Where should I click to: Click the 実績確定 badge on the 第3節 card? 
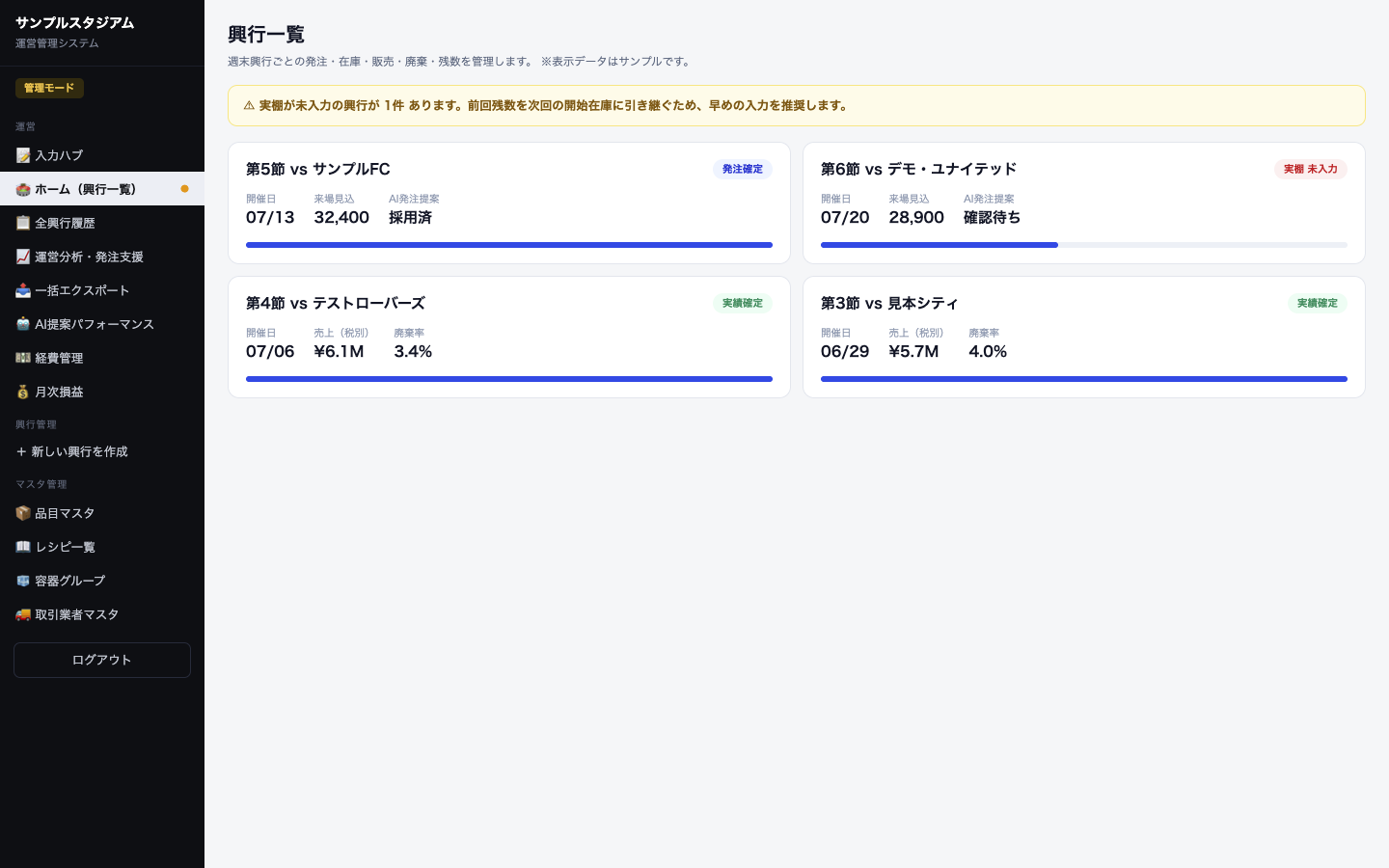(1318, 303)
